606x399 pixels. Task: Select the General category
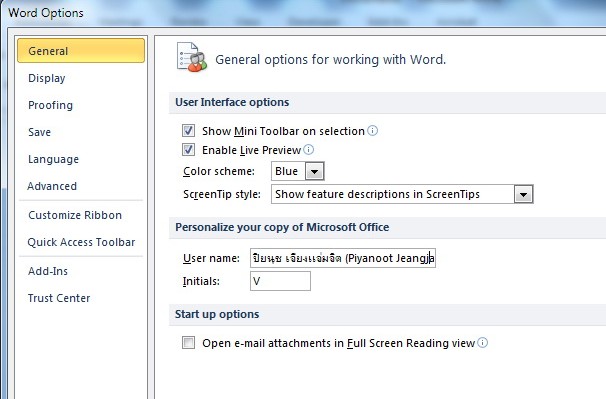(81, 51)
